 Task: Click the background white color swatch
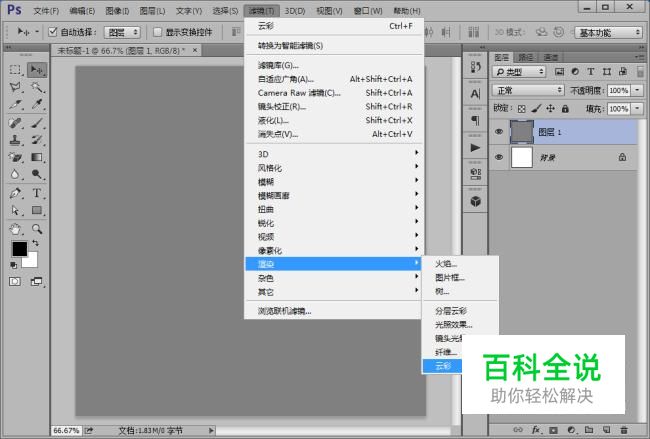point(31,261)
